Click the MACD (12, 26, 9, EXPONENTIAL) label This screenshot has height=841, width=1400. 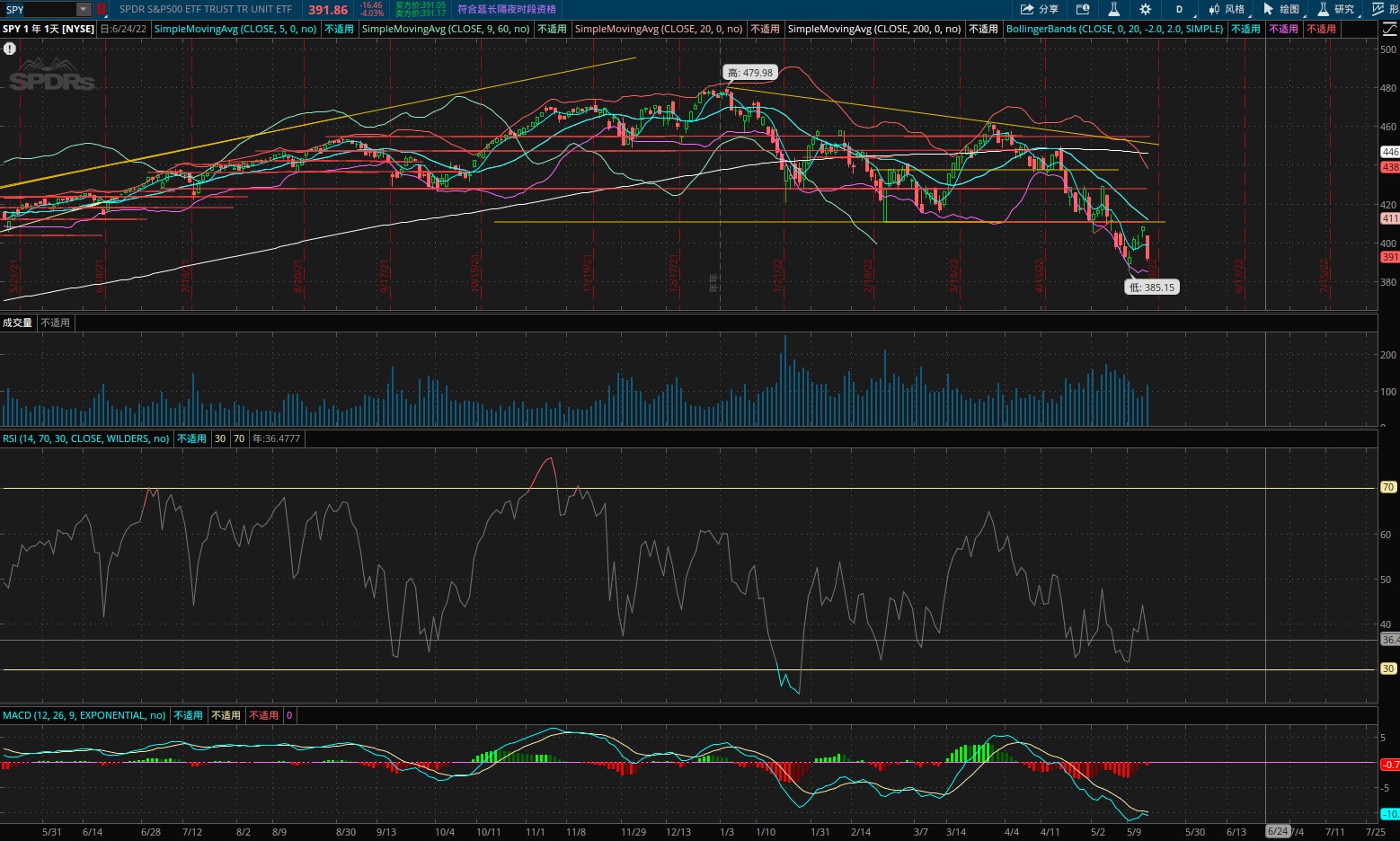click(x=84, y=715)
